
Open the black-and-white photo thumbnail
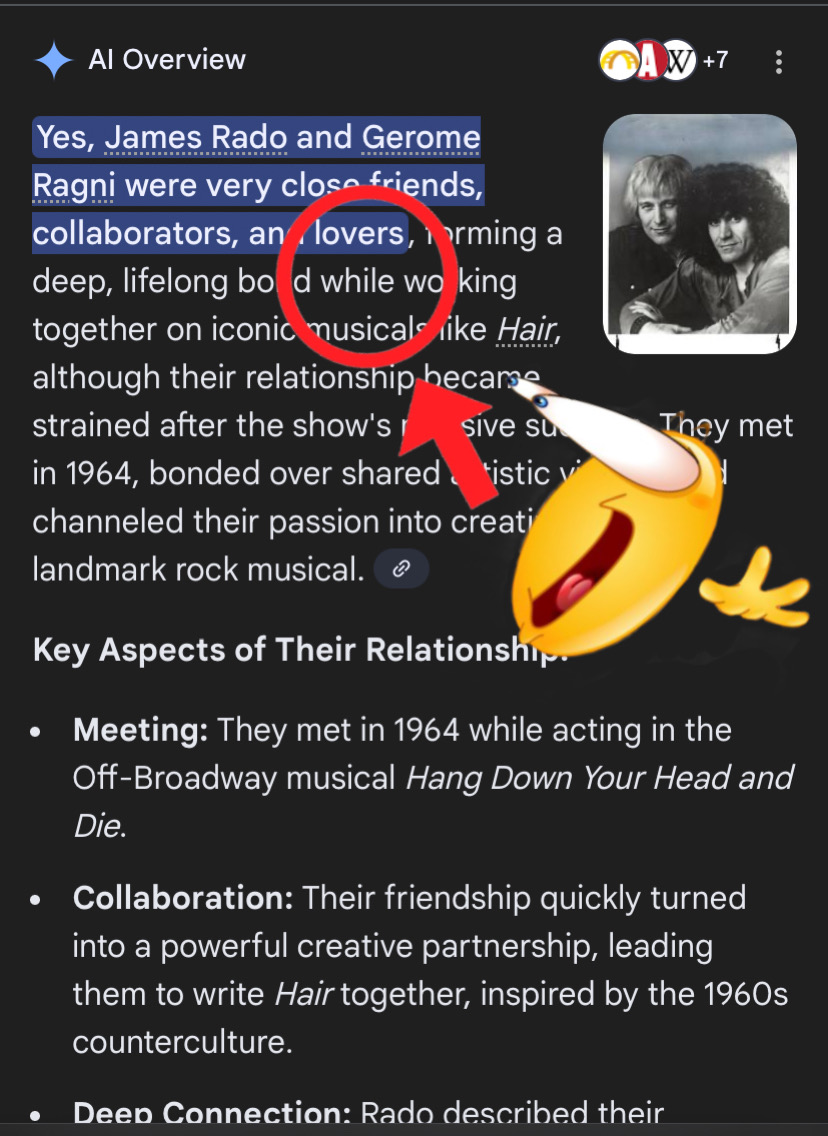click(x=700, y=234)
